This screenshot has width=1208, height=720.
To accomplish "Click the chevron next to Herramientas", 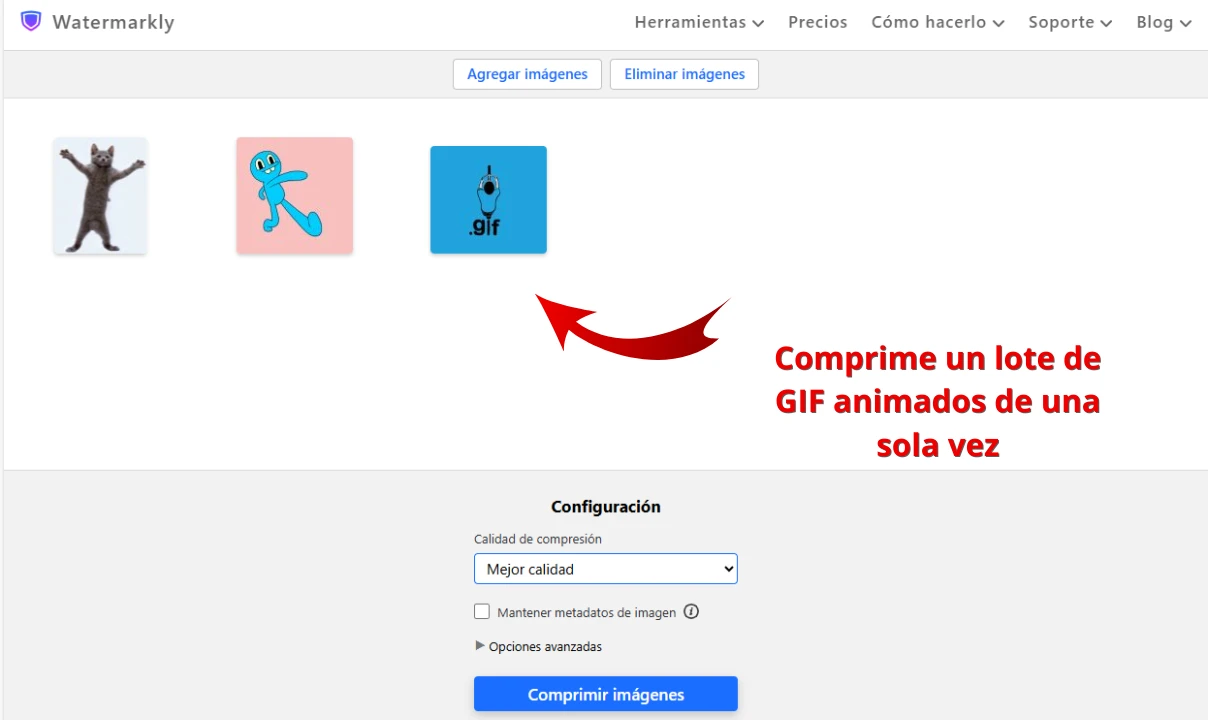I will tap(758, 23).
